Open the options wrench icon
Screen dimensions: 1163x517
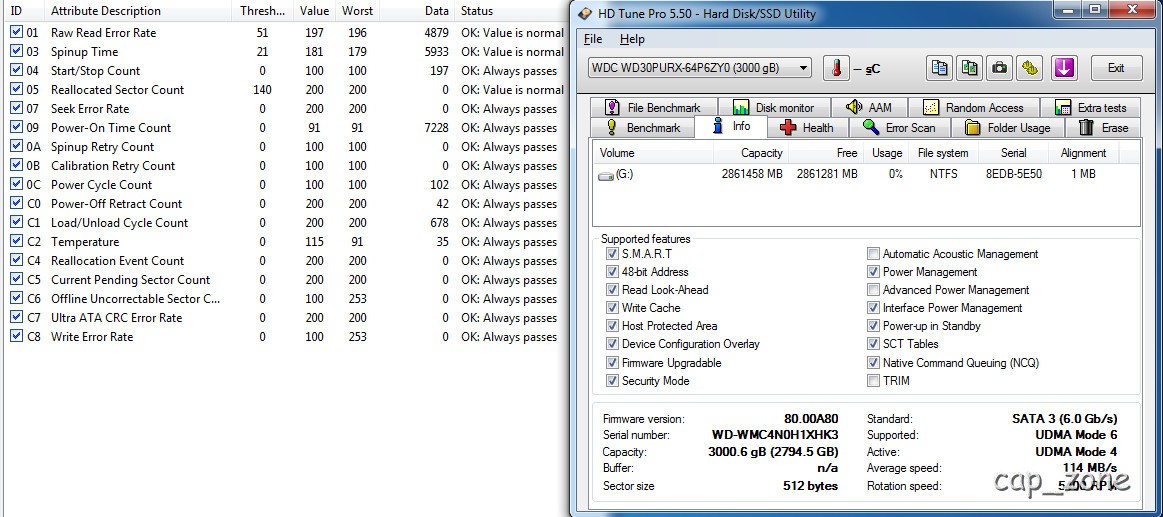click(1029, 67)
